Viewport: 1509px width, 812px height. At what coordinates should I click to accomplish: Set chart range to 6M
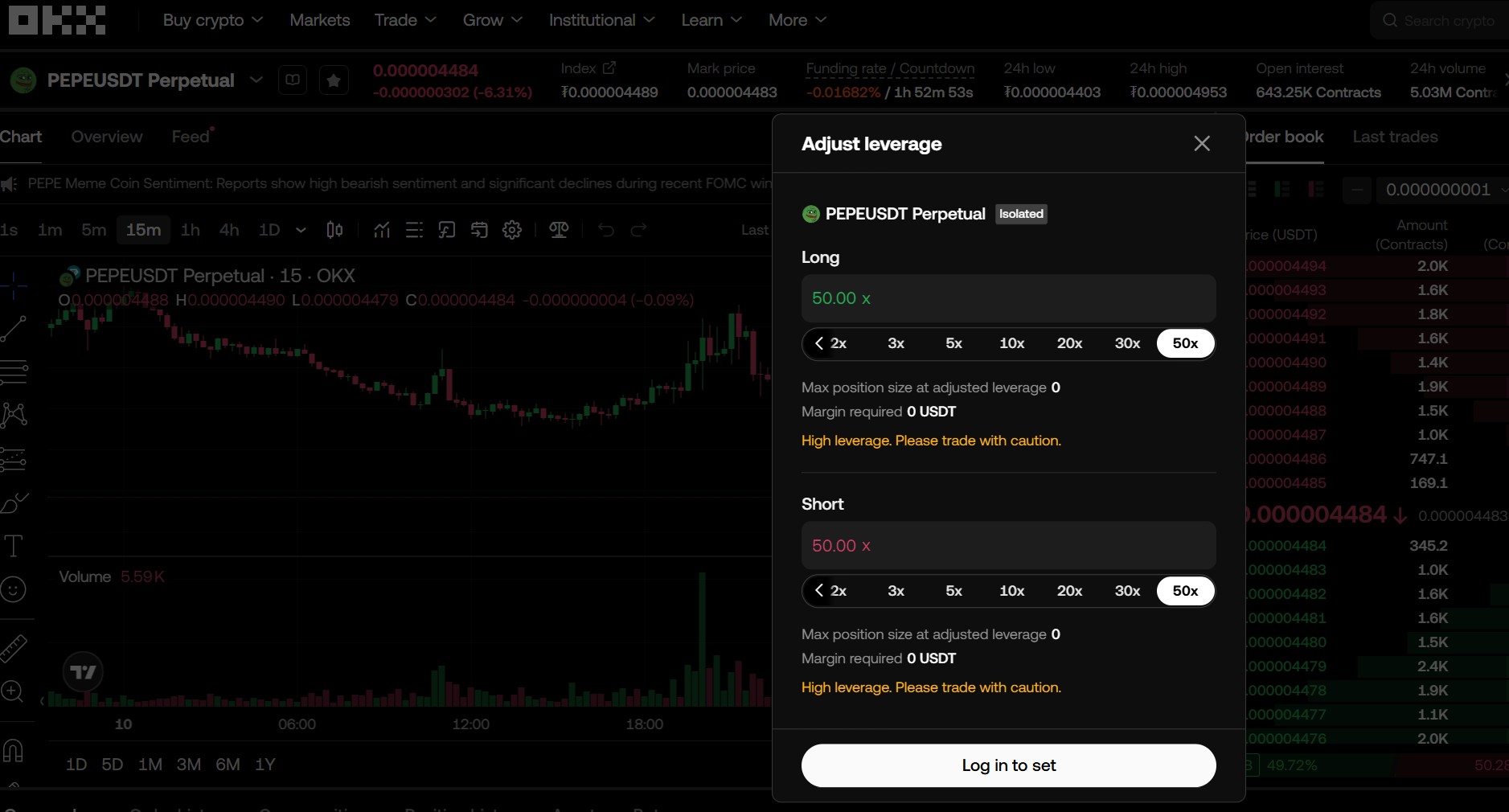(x=228, y=765)
